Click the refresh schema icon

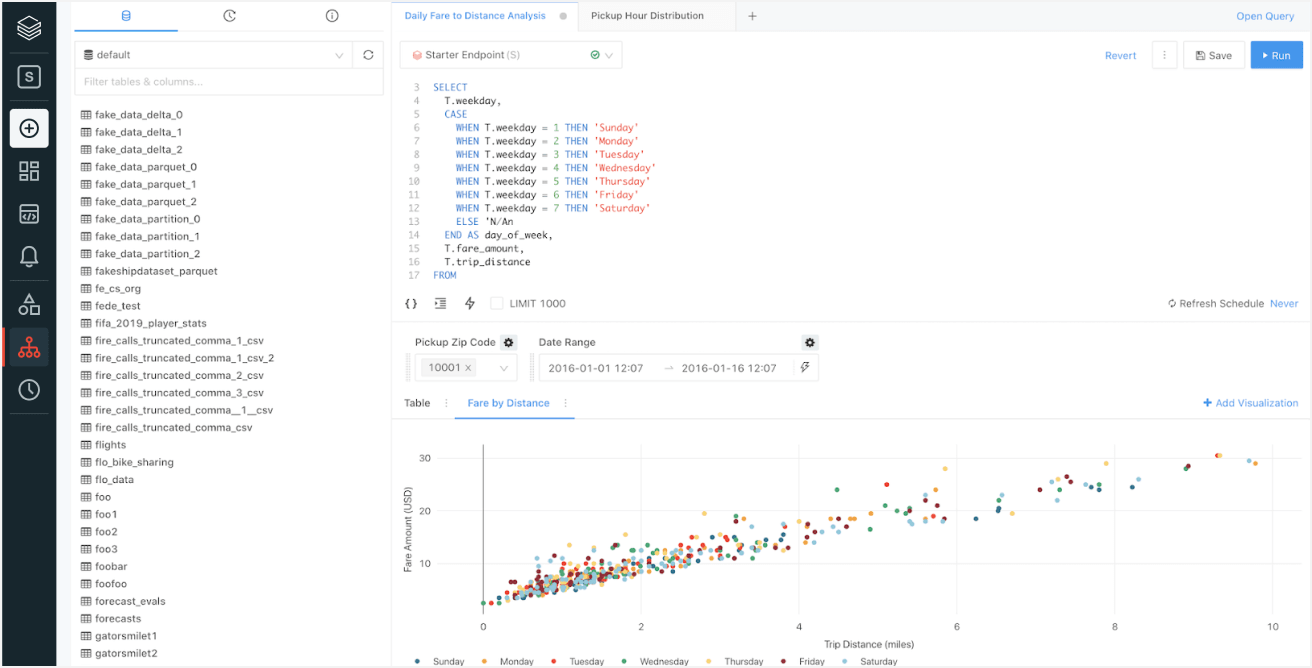pos(368,55)
